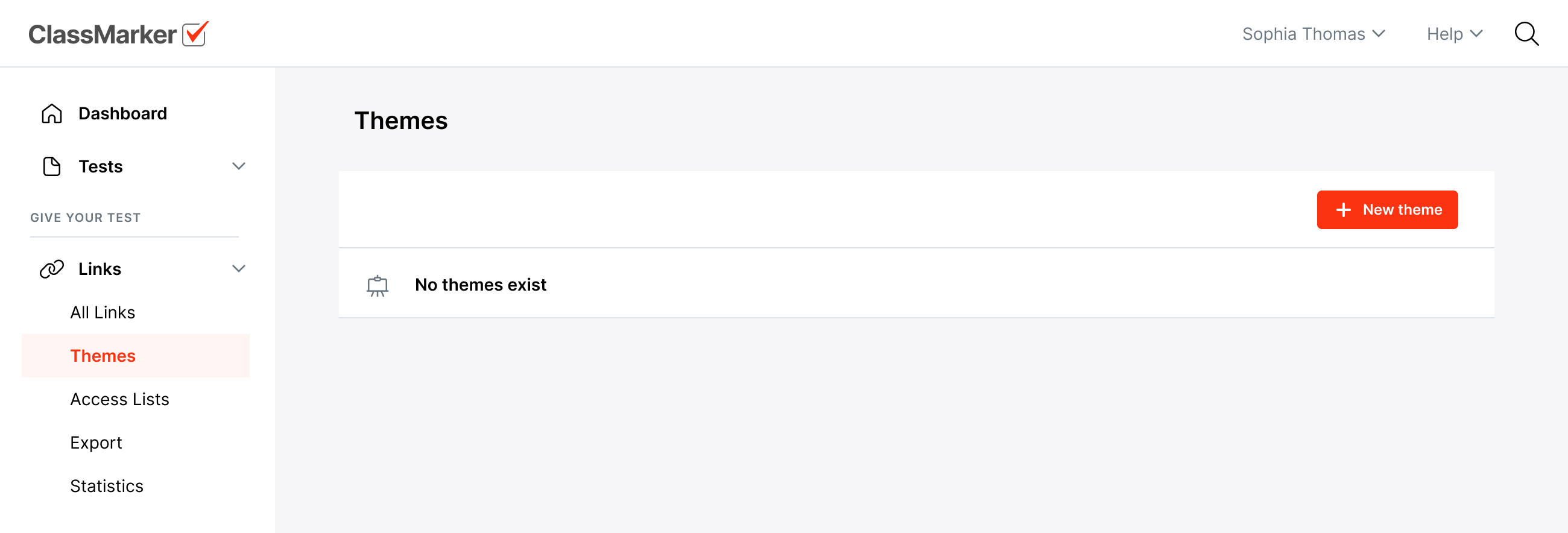Viewport: 1568px width, 533px height.
Task: Click the ClassMarker logo checkmark icon
Action: click(x=195, y=34)
